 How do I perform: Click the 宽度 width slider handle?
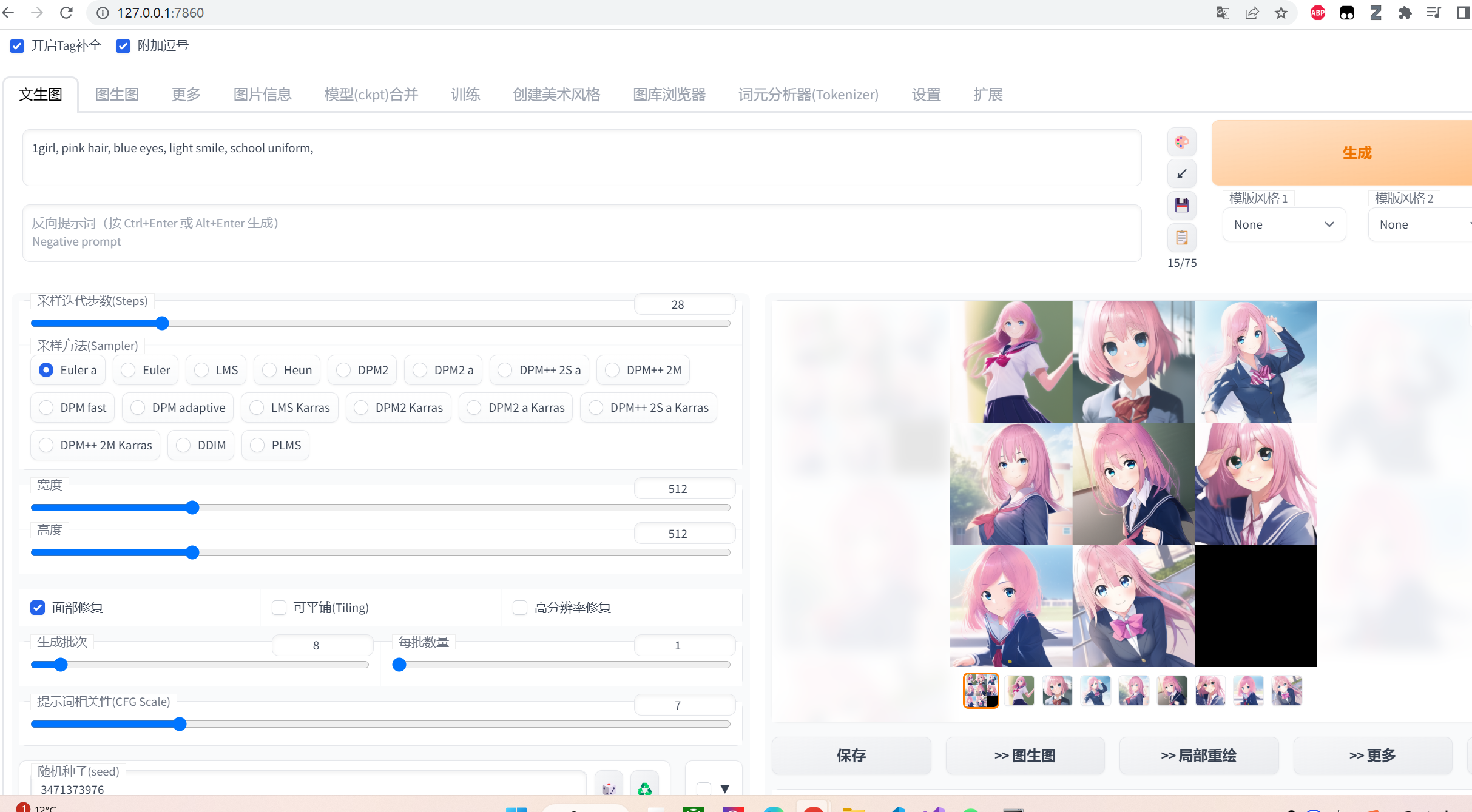(192, 508)
